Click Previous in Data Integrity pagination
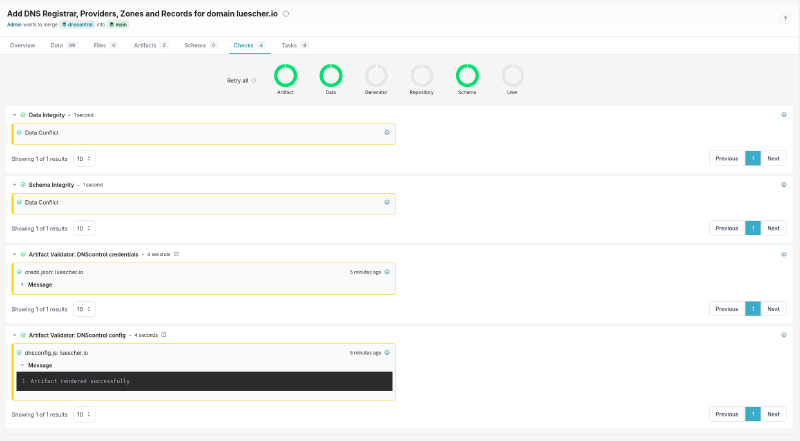The width and height of the screenshot is (800, 441). pyautogui.click(x=727, y=159)
